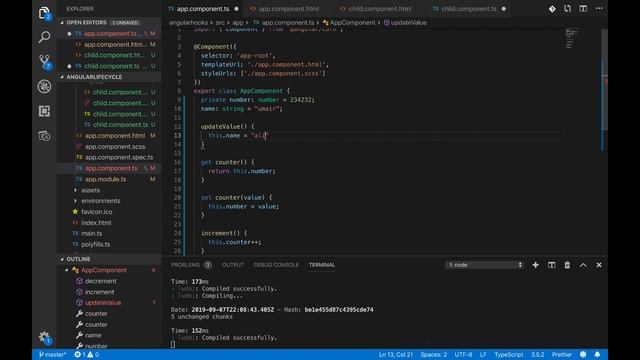Close the terminal panel
This screenshot has height=360, width=640.
pos(599,265)
